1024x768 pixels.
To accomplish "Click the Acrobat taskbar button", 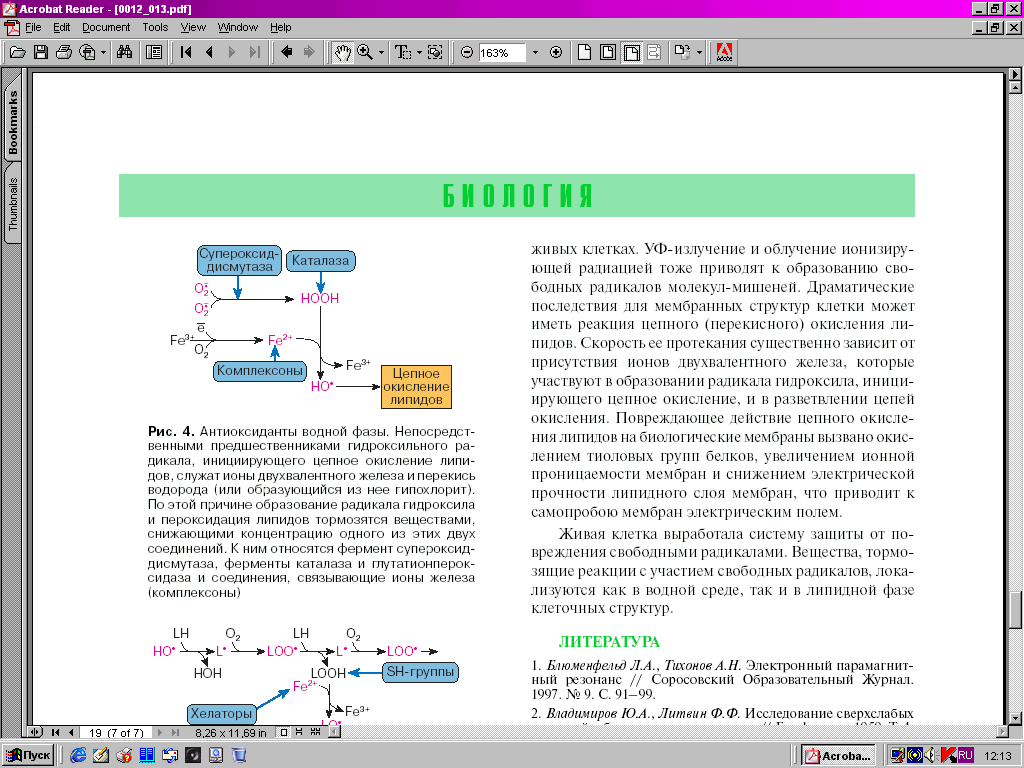I will point(838,755).
